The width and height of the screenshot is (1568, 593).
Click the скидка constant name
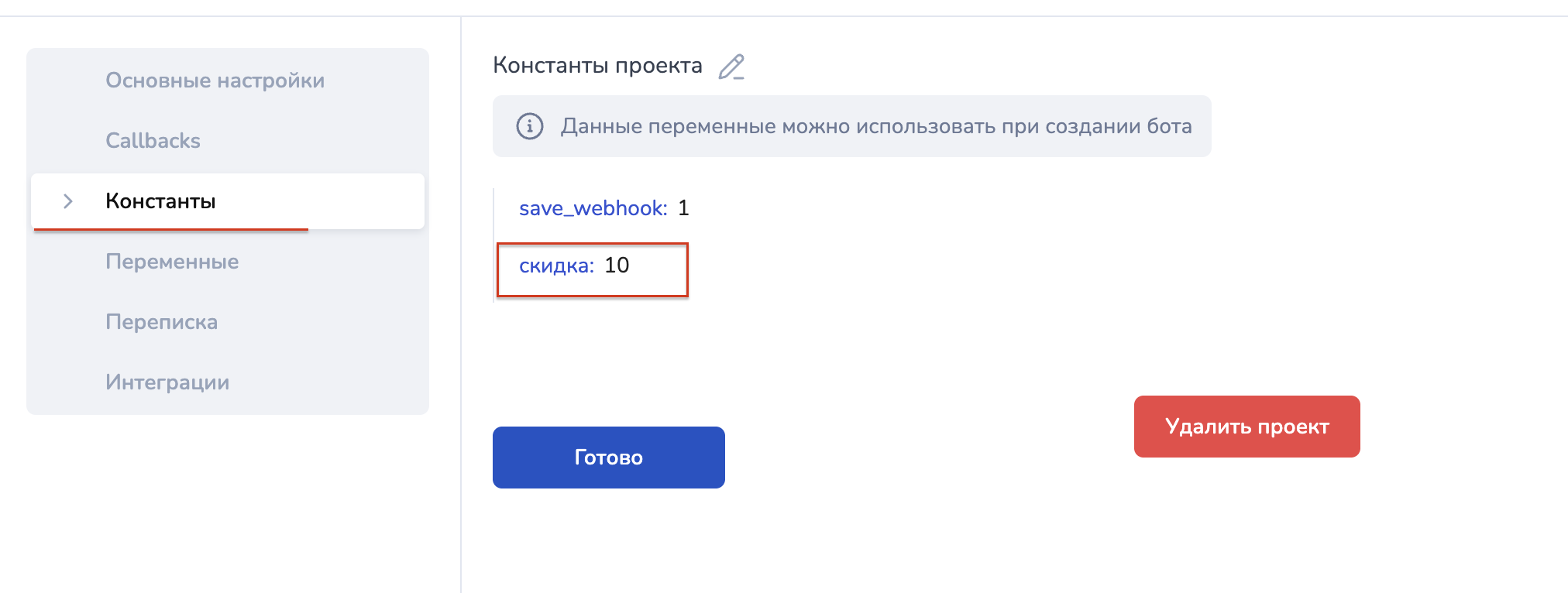tap(556, 266)
